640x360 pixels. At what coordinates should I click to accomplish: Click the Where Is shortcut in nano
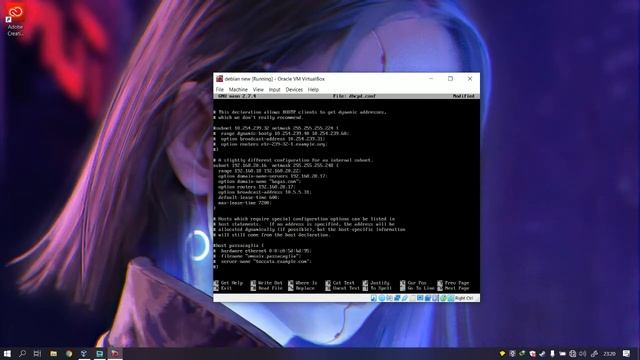(302, 283)
